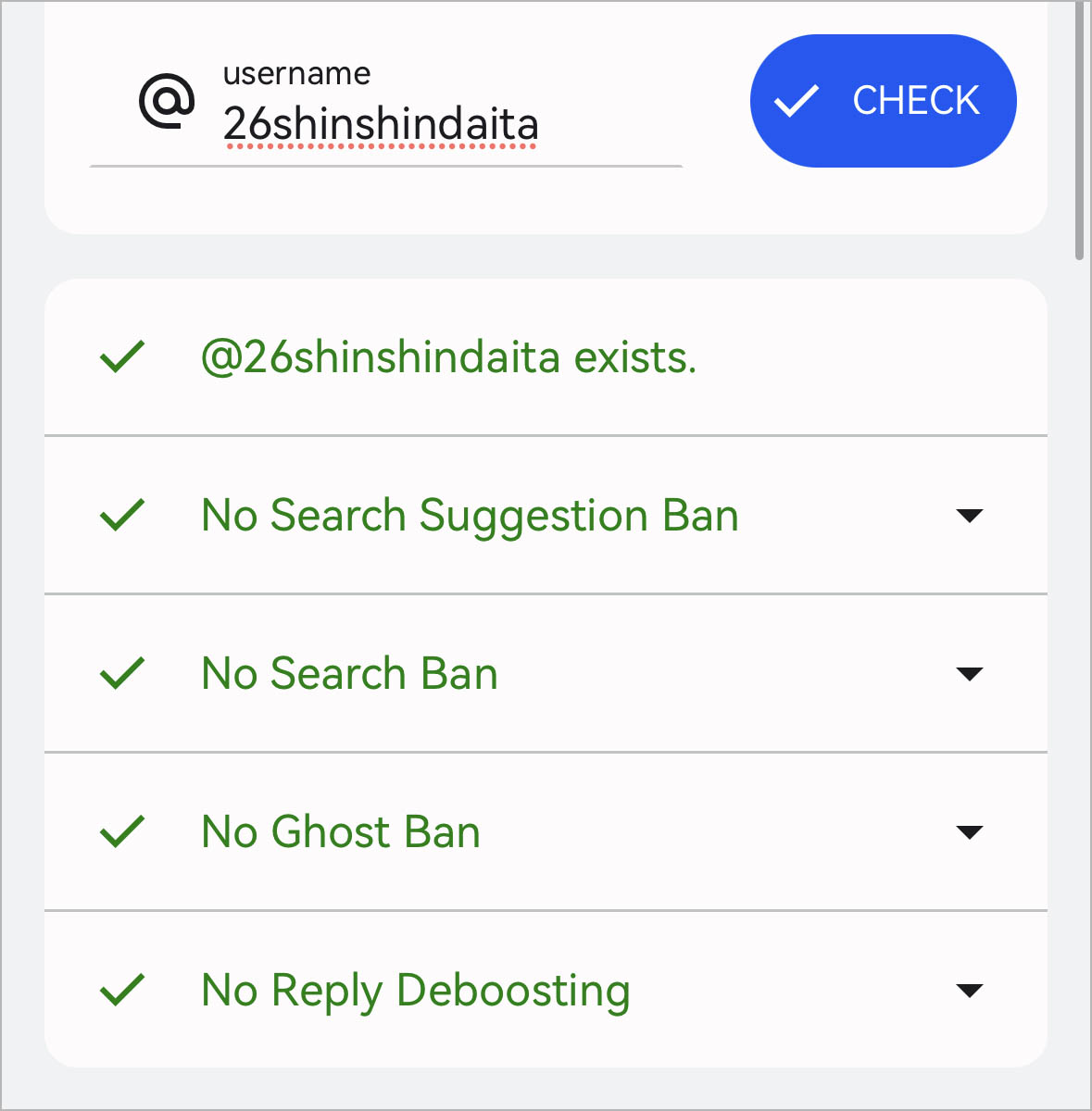Image resolution: width=1092 pixels, height=1111 pixels.
Task: Click the username input field text
Action: pyautogui.click(x=381, y=125)
